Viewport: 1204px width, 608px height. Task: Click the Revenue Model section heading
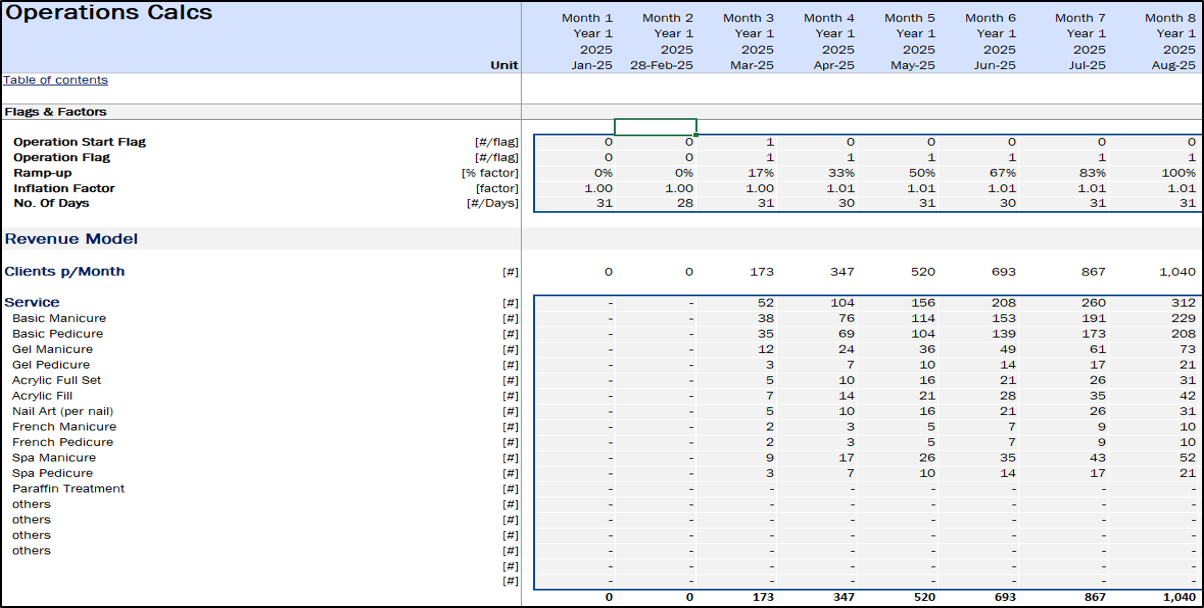(x=71, y=239)
